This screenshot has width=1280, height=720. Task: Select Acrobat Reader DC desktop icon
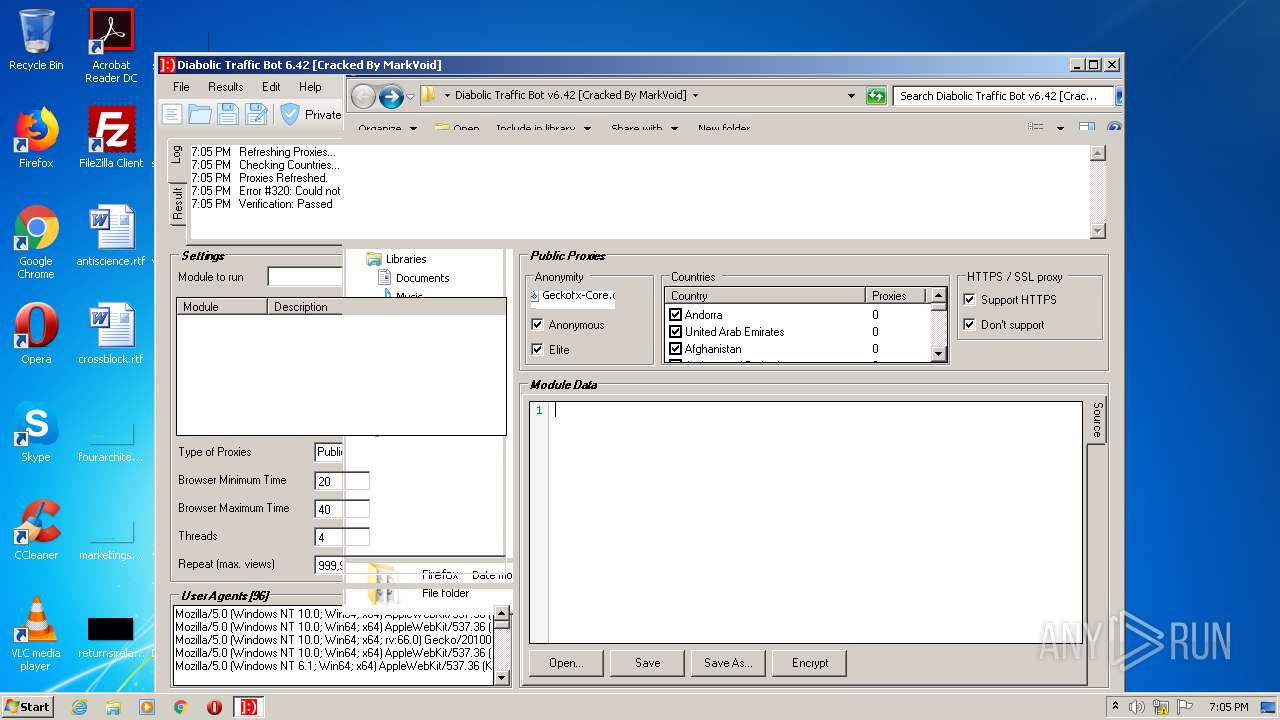click(111, 46)
